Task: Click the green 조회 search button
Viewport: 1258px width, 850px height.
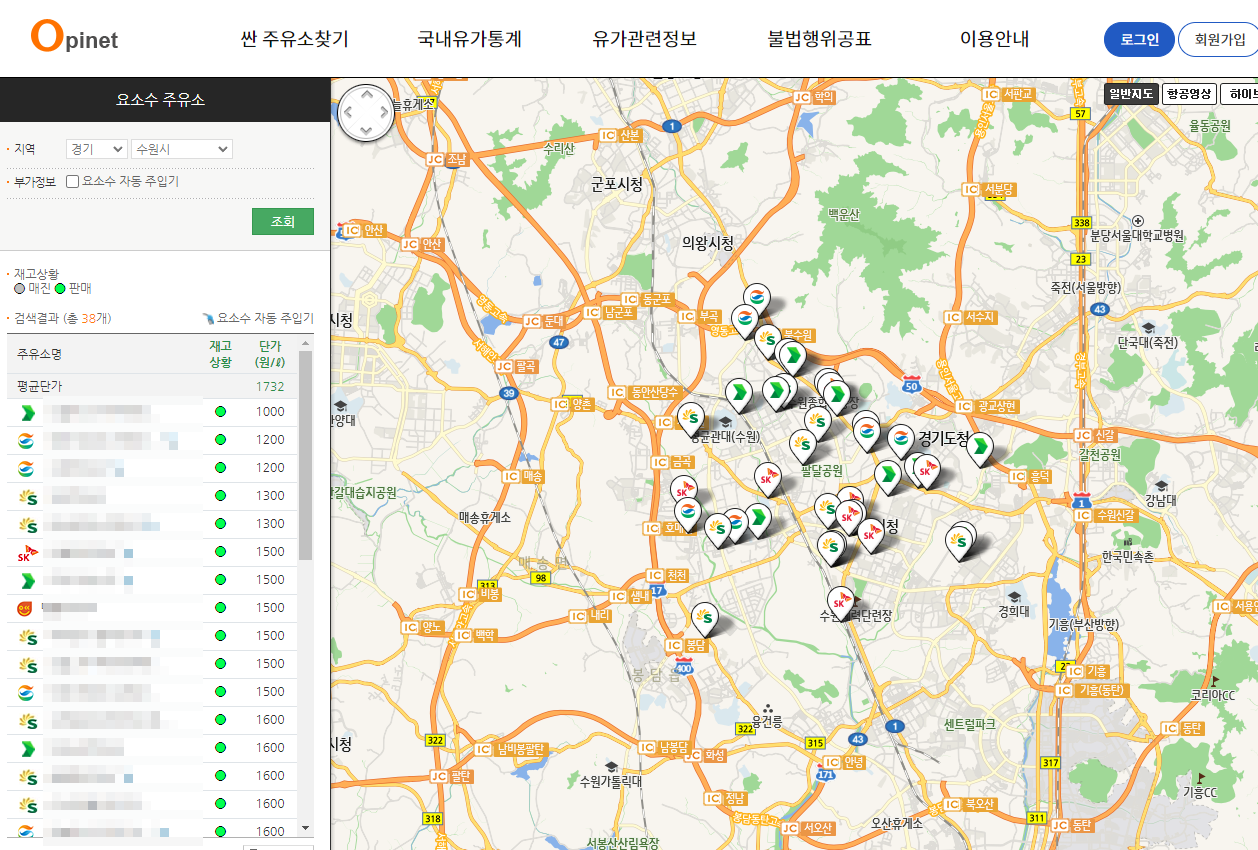Action: tap(283, 222)
